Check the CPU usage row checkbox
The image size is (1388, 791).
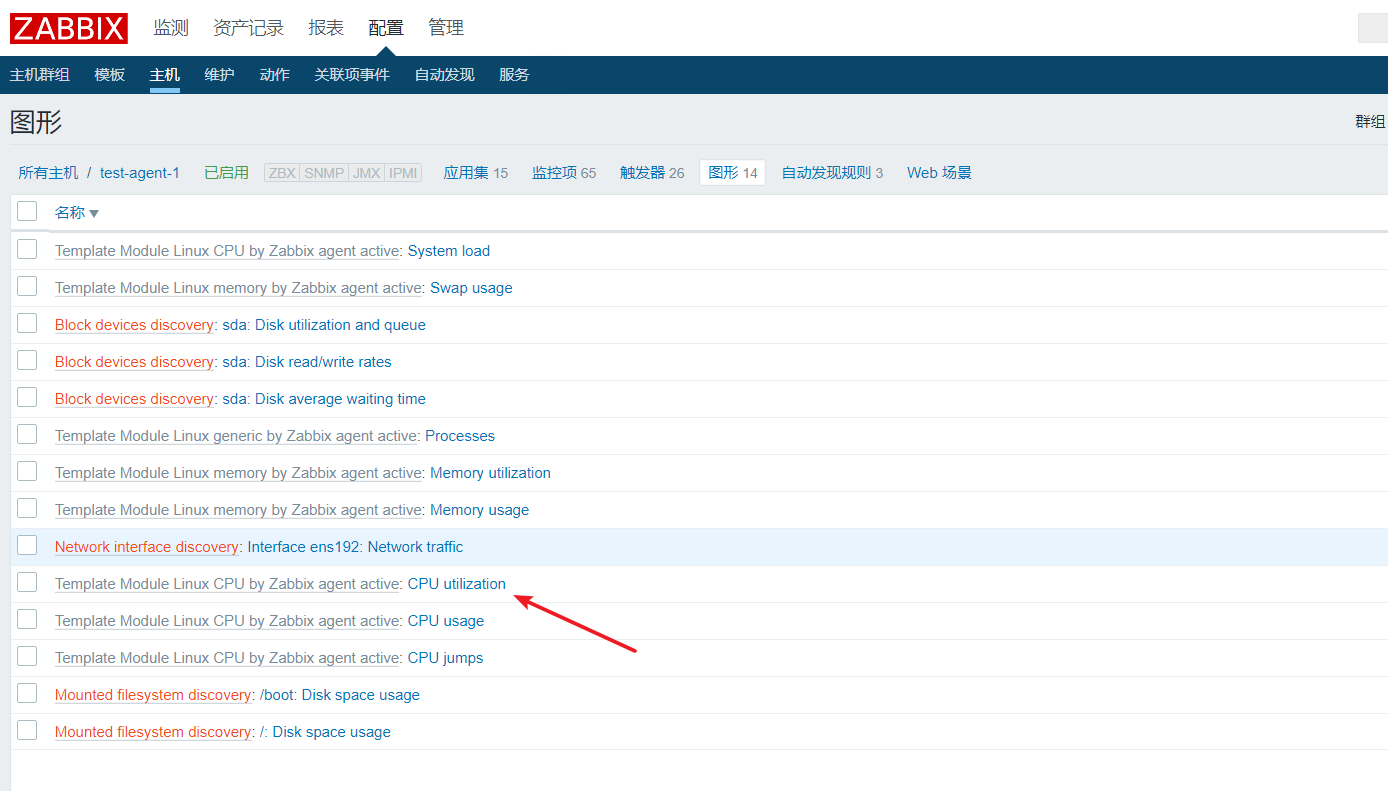pos(27,619)
